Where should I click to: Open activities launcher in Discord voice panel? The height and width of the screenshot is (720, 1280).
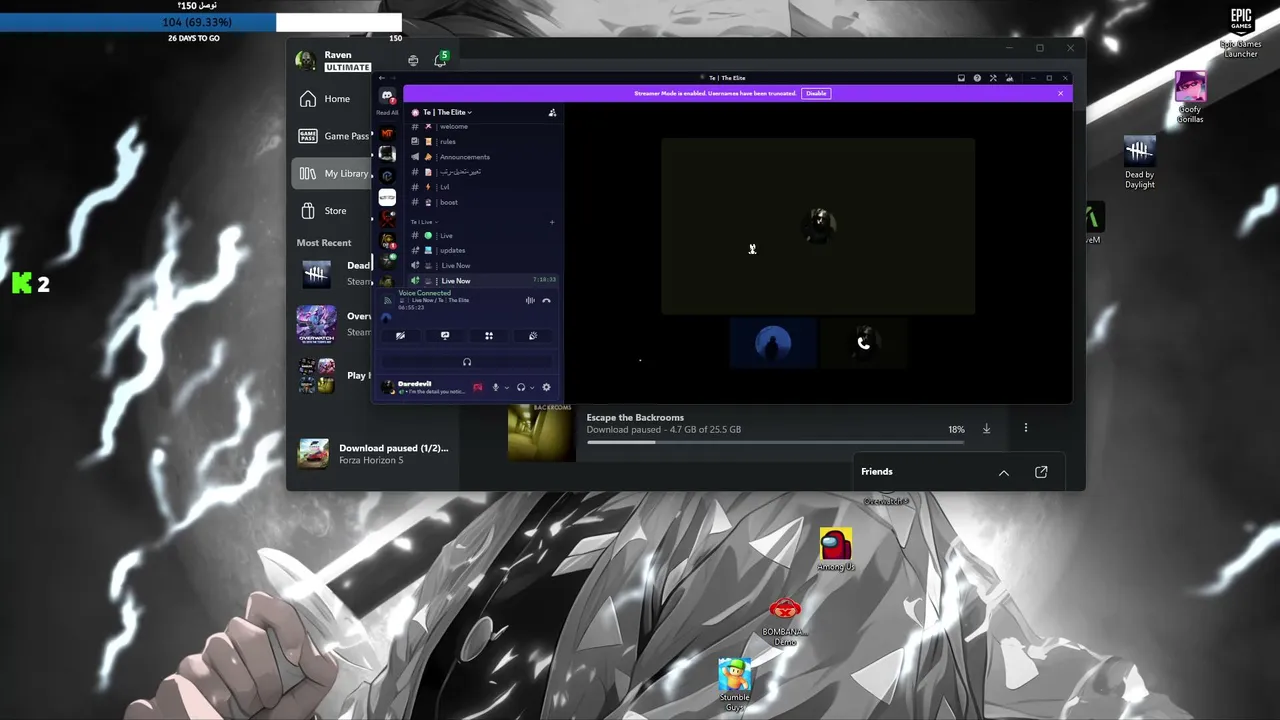pos(489,336)
